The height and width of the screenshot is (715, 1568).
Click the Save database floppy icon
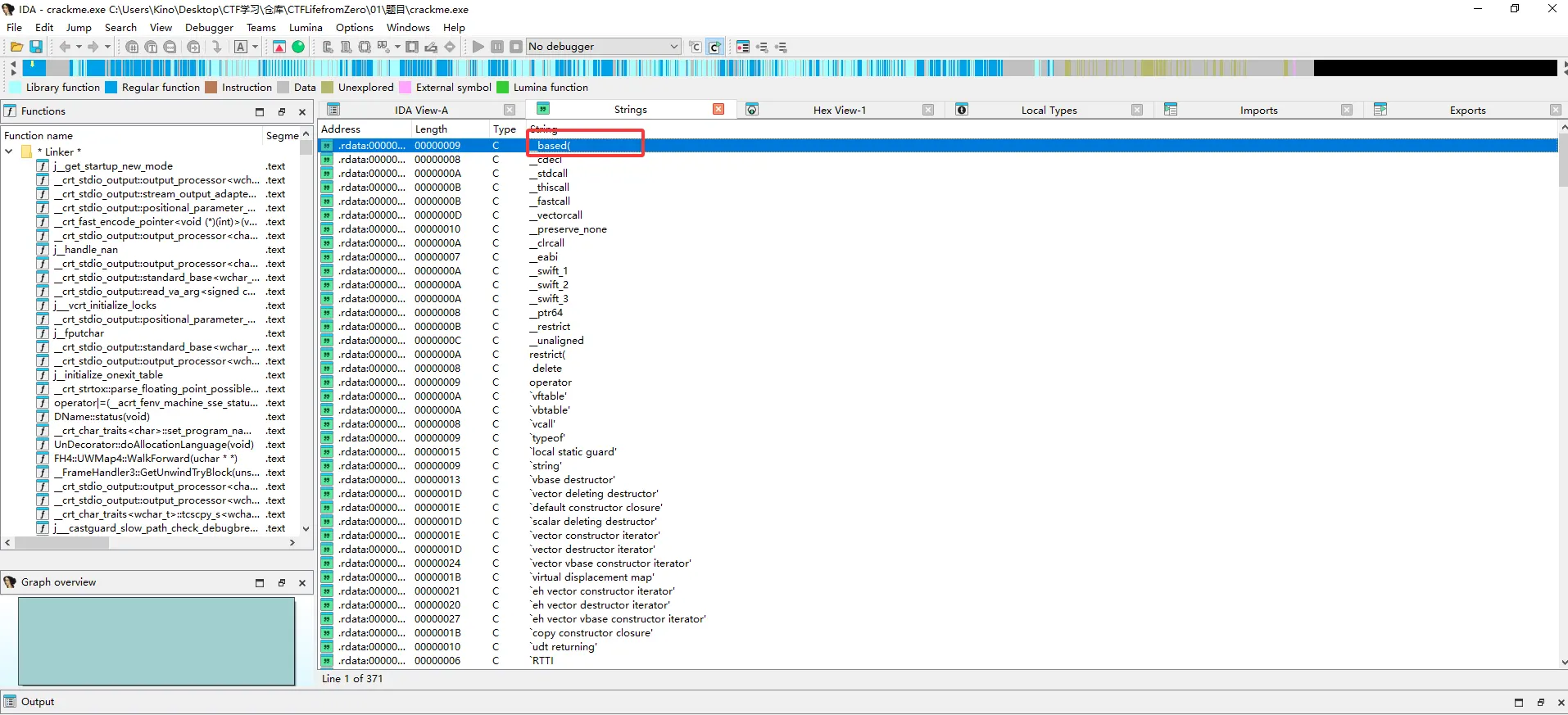36,47
